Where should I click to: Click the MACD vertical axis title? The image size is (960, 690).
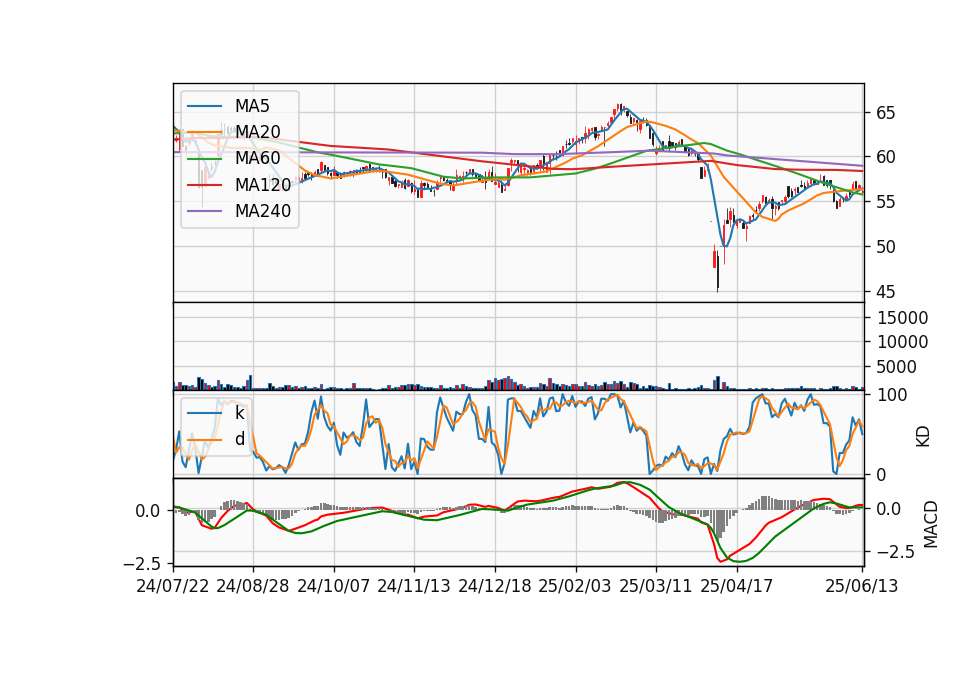tap(931, 524)
